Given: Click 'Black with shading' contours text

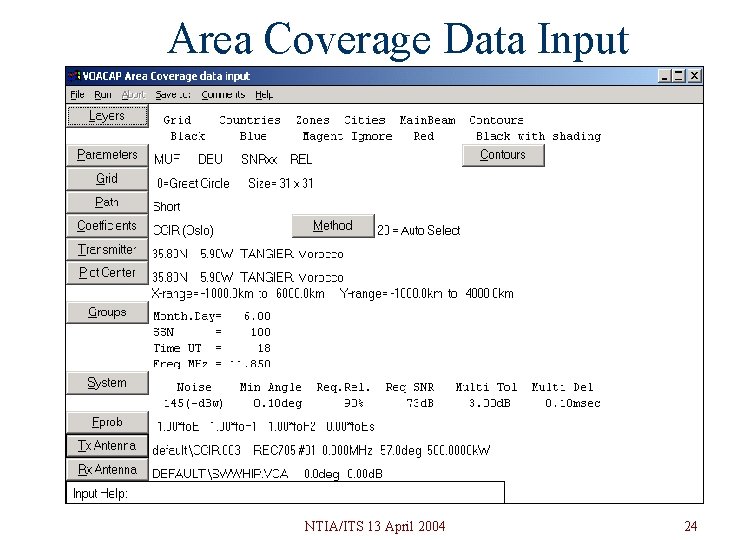Looking at the screenshot, I should coord(538,137).
